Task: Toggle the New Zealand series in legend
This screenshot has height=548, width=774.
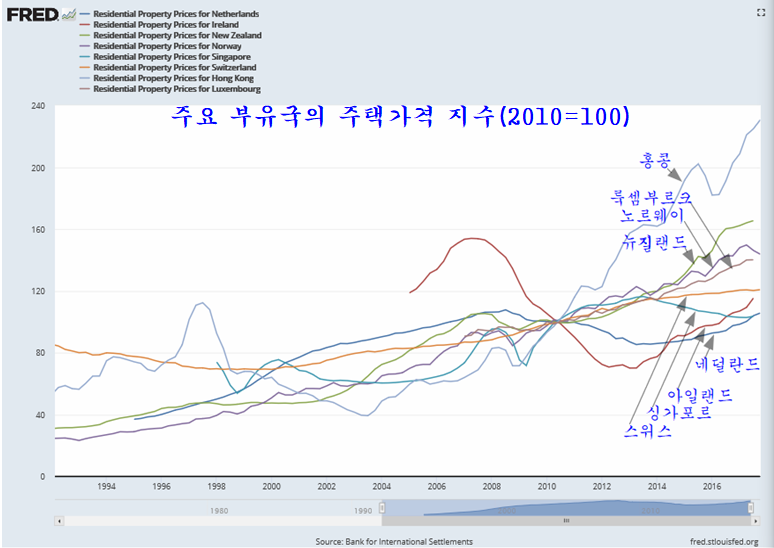Action: point(170,36)
